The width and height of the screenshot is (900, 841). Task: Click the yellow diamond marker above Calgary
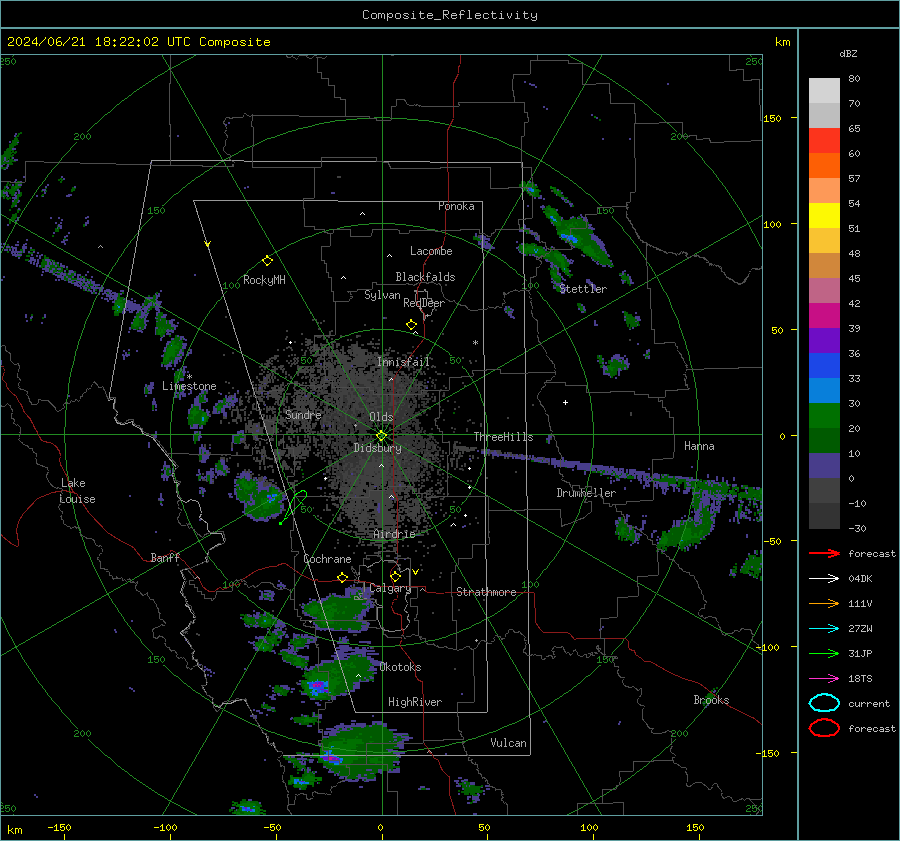click(395, 576)
